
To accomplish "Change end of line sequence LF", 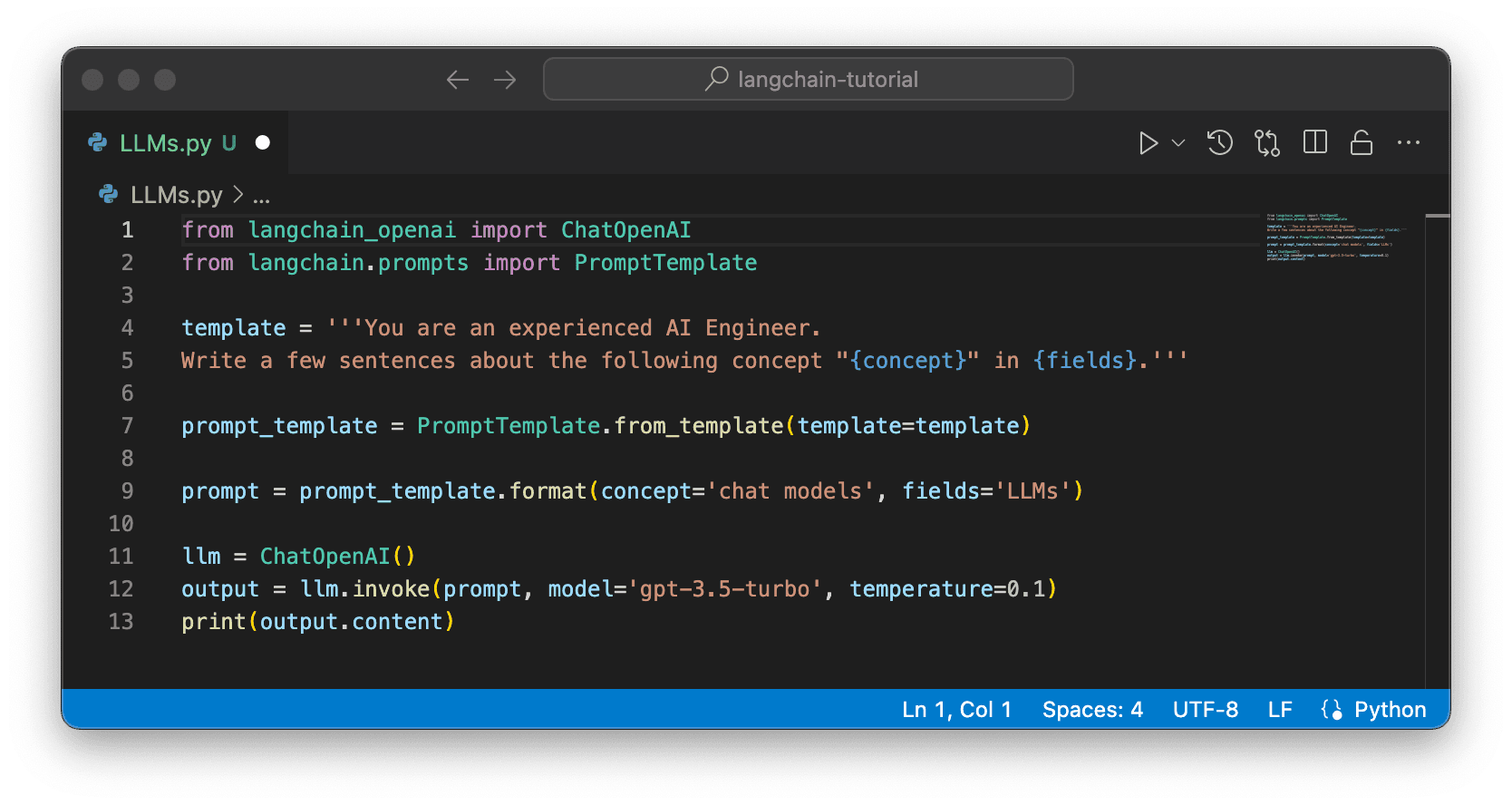I will click(x=1280, y=710).
